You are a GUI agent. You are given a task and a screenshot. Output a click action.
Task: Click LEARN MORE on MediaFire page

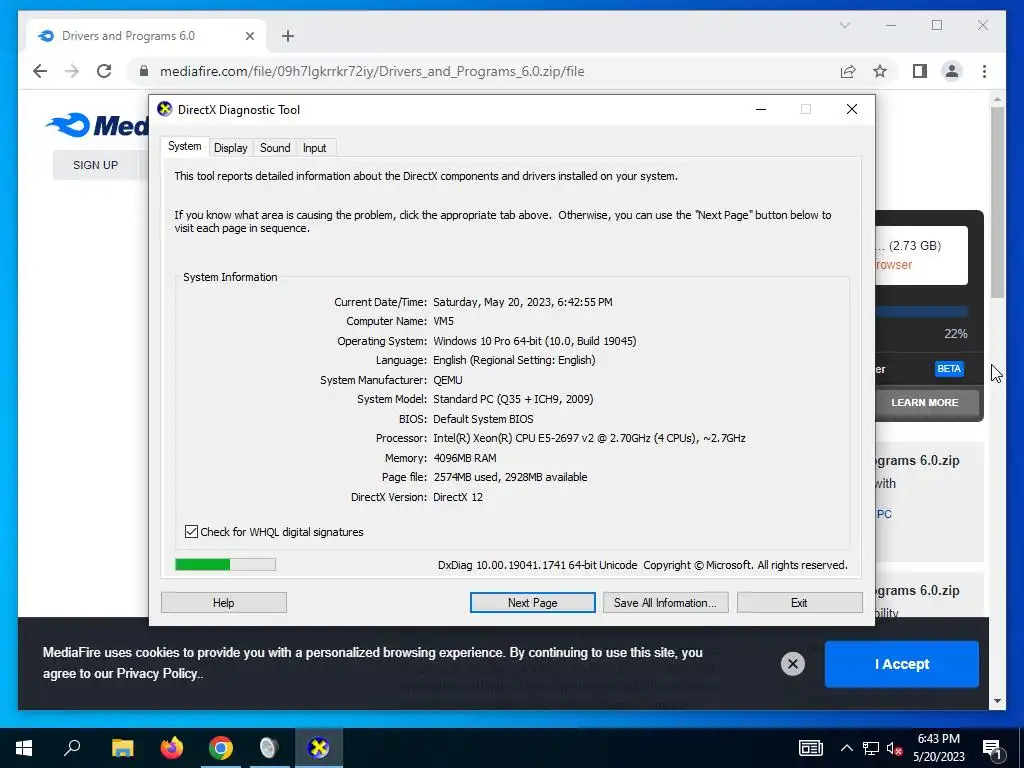(x=925, y=403)
